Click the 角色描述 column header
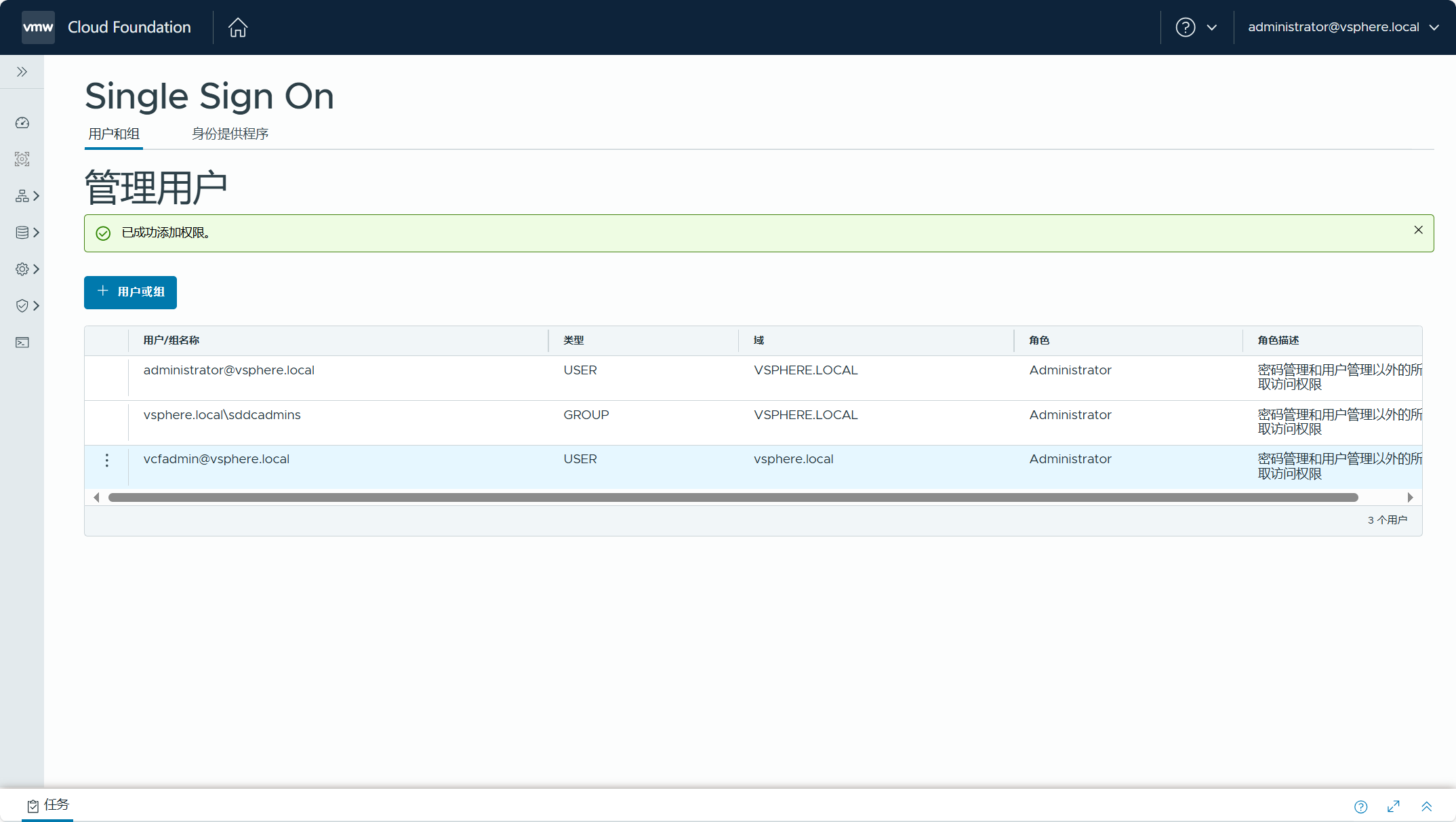The width and height of the screenshot is (1456, 822). 1278,340
